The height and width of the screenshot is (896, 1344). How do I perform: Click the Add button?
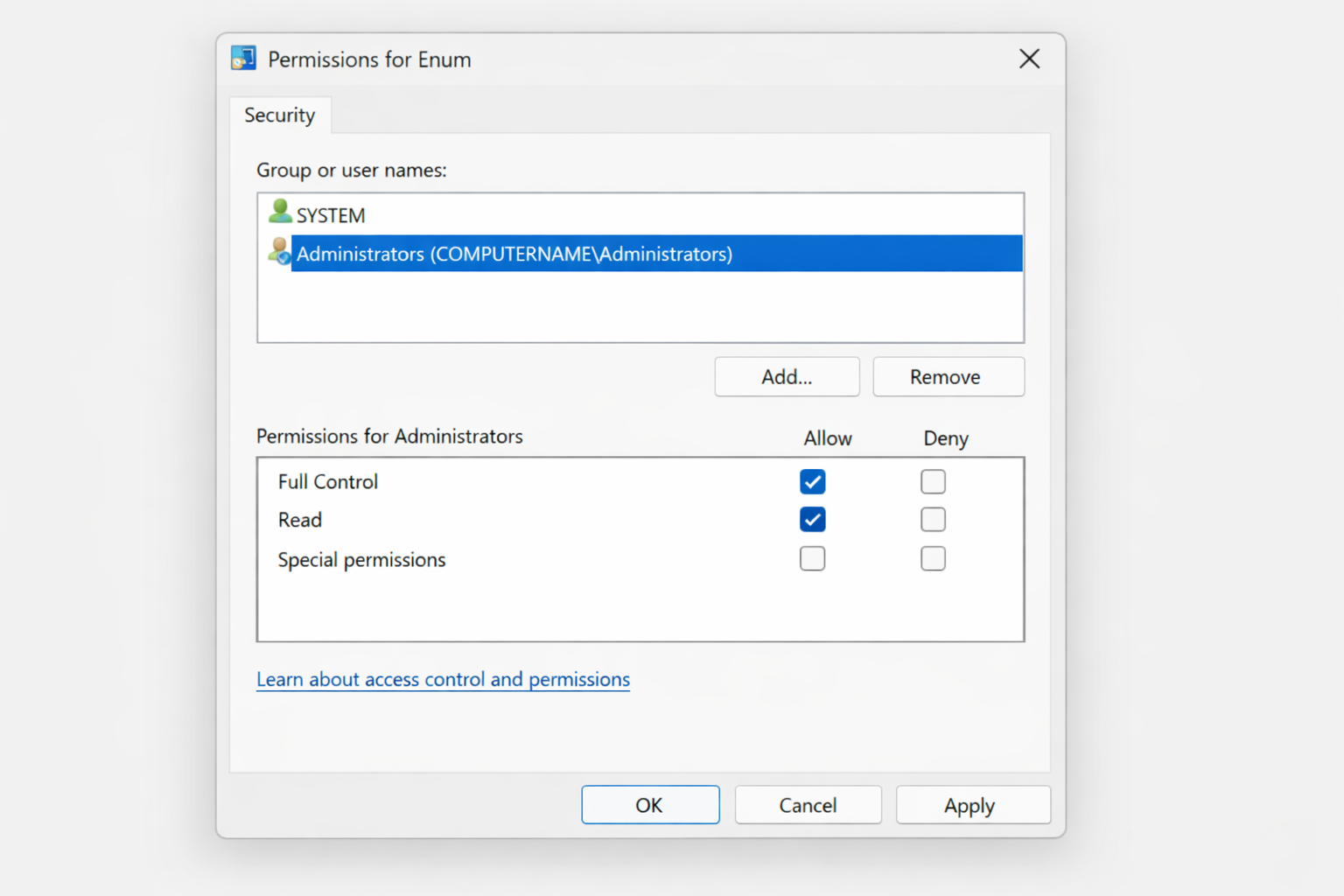point(786,376)
